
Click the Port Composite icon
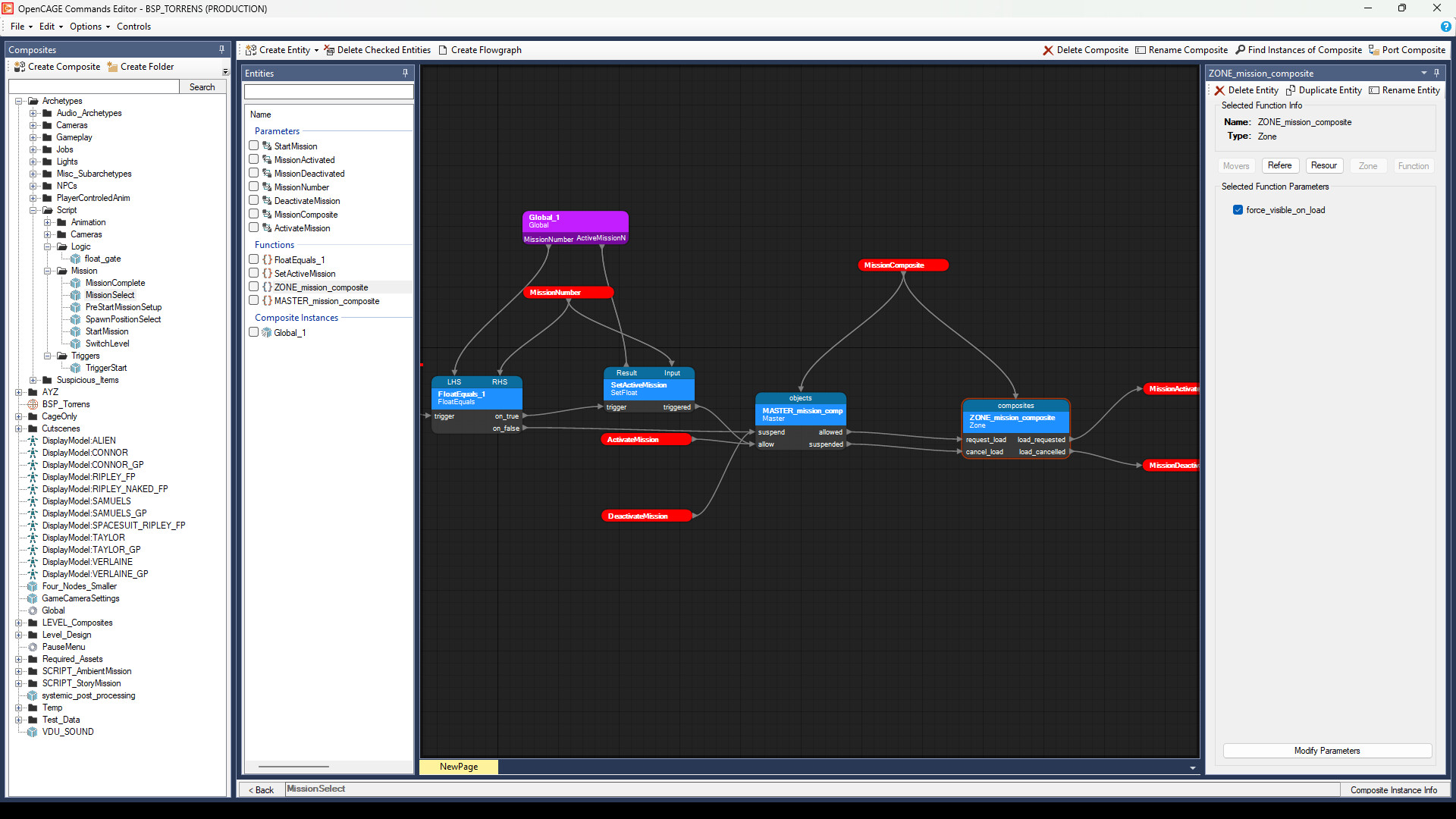[x=1374, y=50]
